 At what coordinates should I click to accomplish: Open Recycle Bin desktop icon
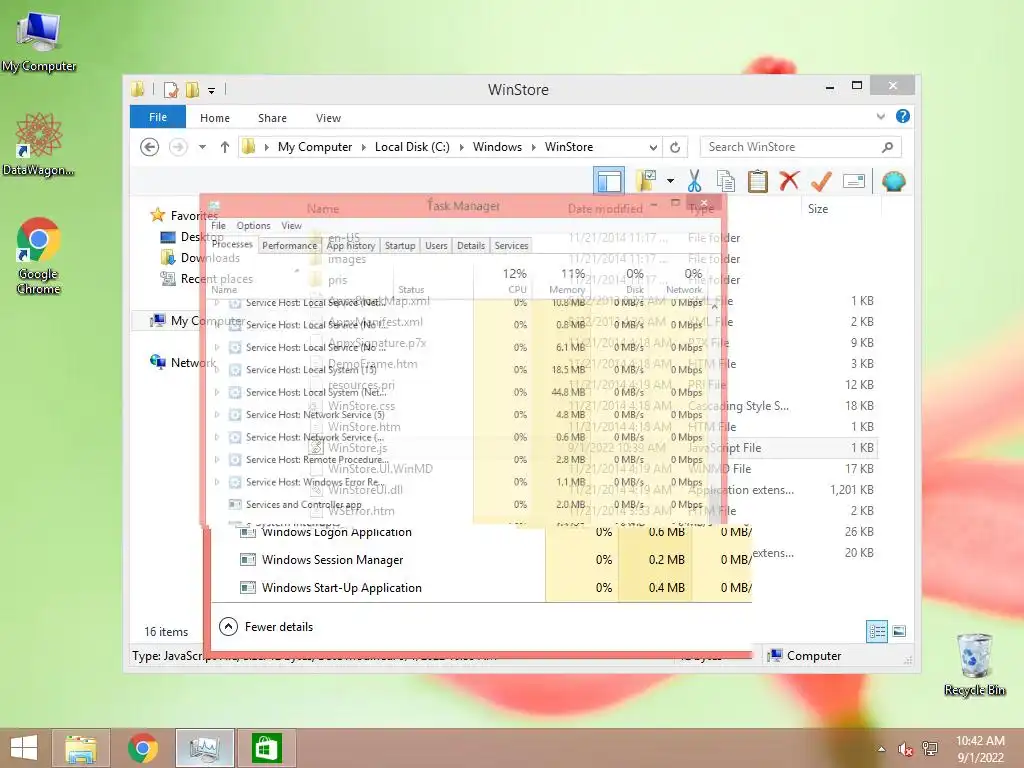[974, 665]
